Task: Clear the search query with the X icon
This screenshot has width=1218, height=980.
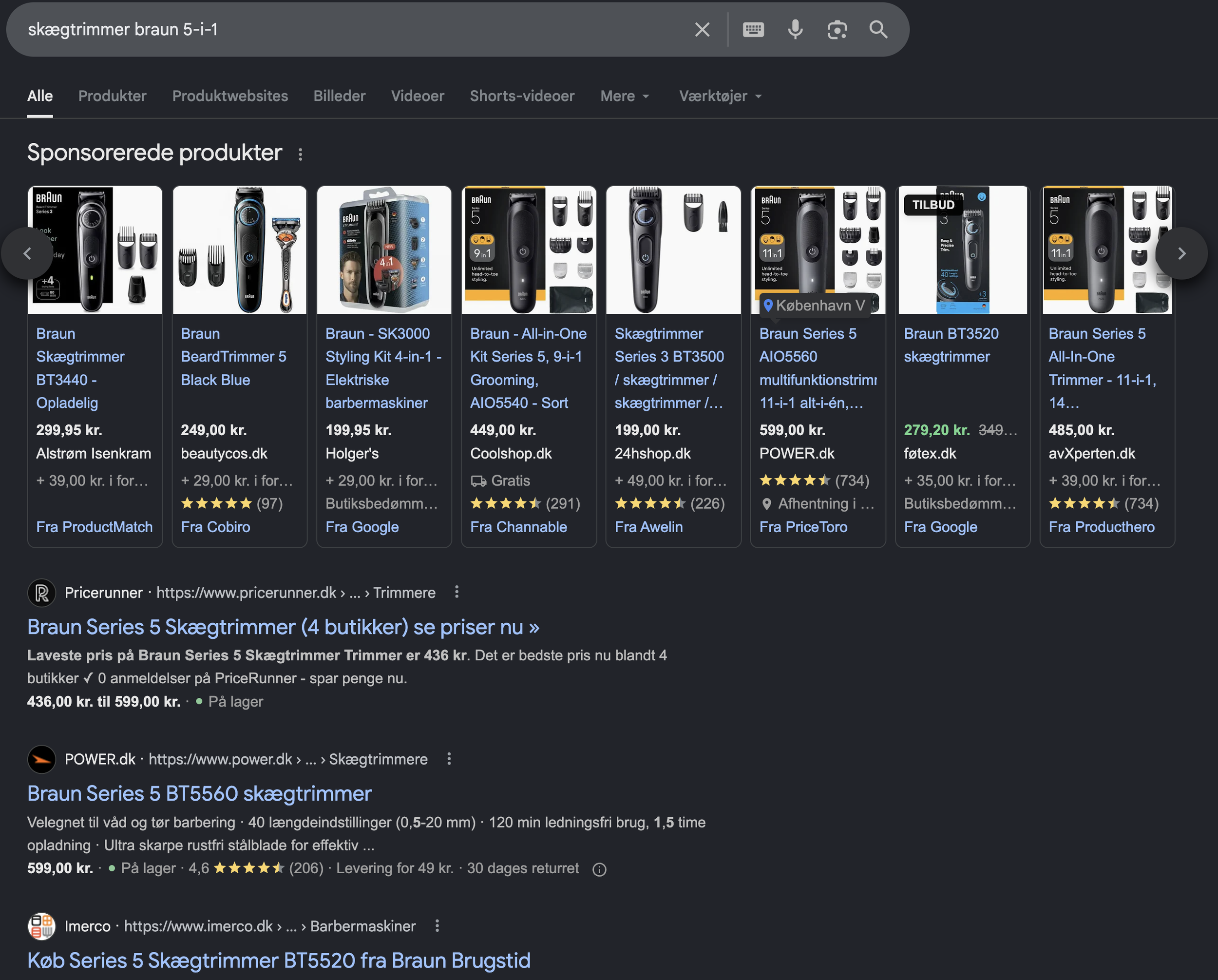Action: (x=702, y=29)
